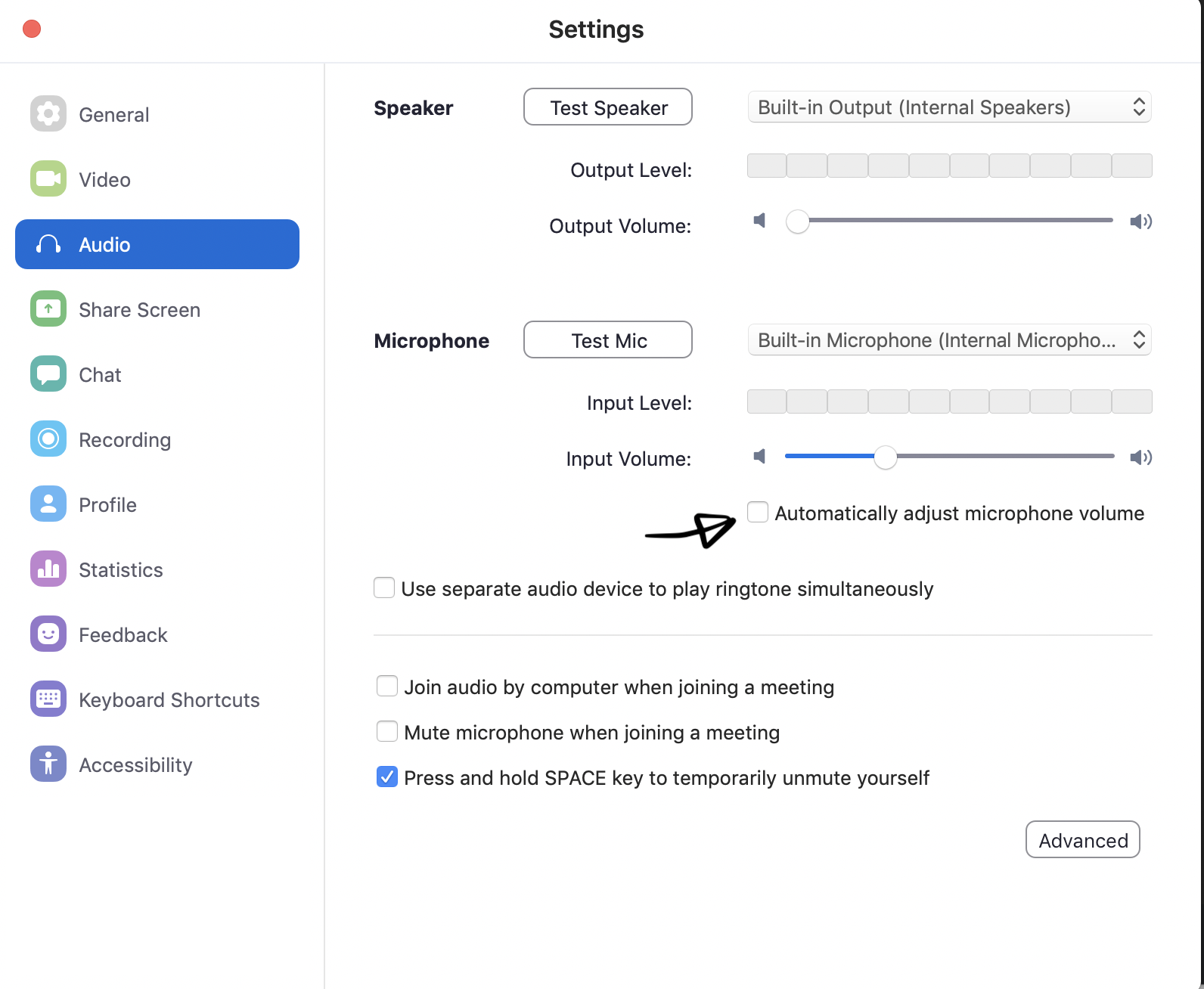
Task: Open the Speaker output device dropdown
Action: (949, 107)
